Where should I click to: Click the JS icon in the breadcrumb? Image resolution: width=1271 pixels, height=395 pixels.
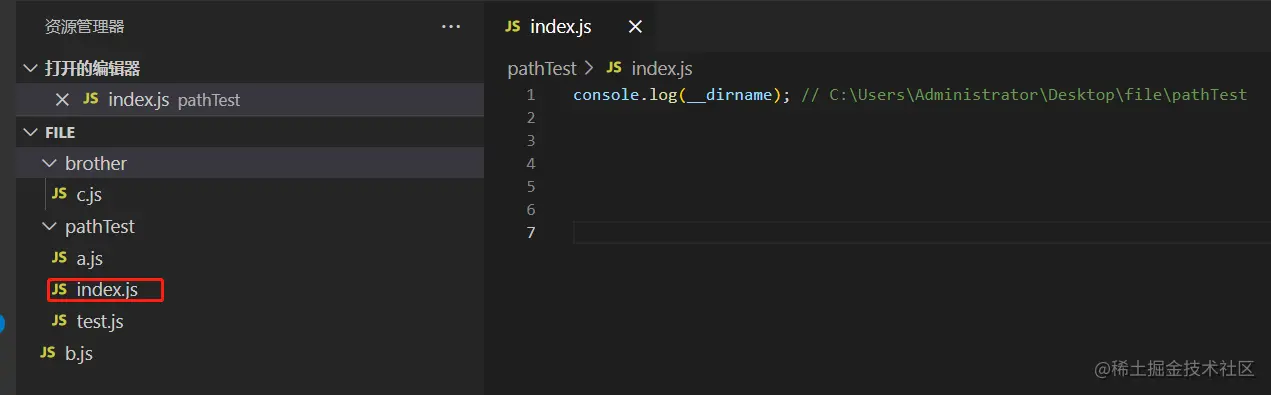[614, 68]
